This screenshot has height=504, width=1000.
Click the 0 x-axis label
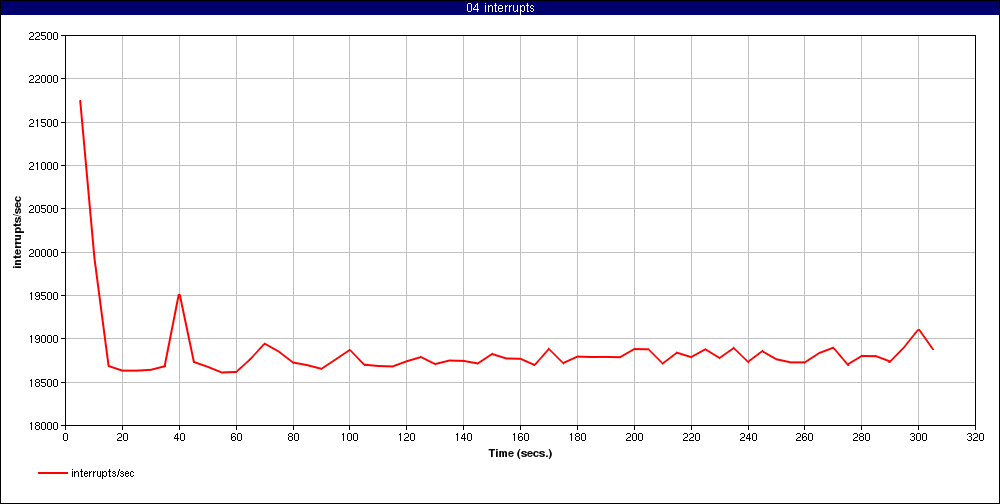pyautogui.click(x=66, y=438)
